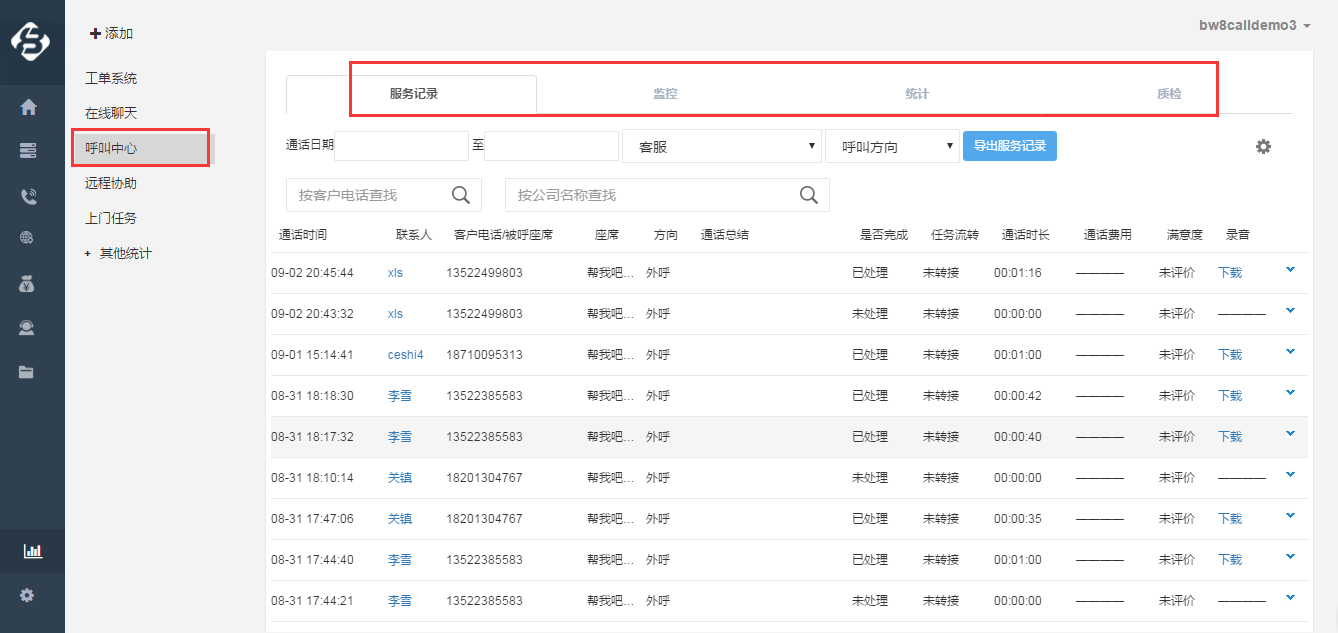Switch to the 质检 tab
This screenshot has width=1338, height=633.
(1168, 94)
